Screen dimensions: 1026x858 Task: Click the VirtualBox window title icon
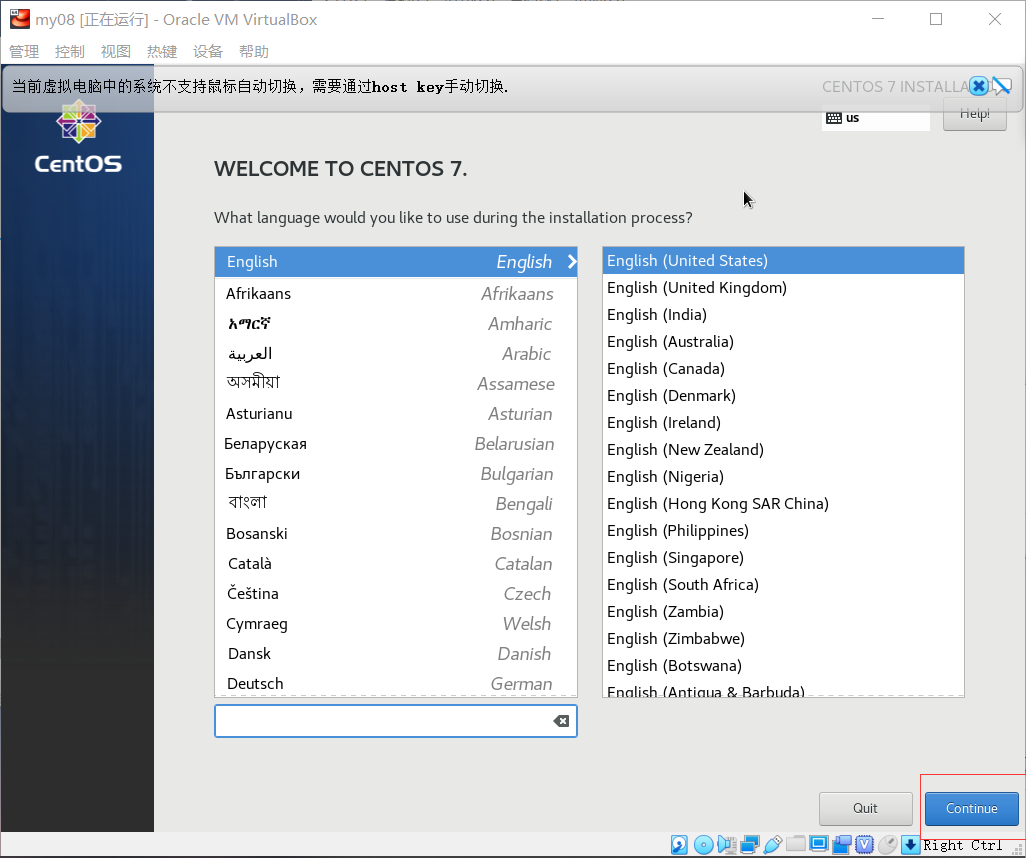pyautogui.click(x=20, y=19)
